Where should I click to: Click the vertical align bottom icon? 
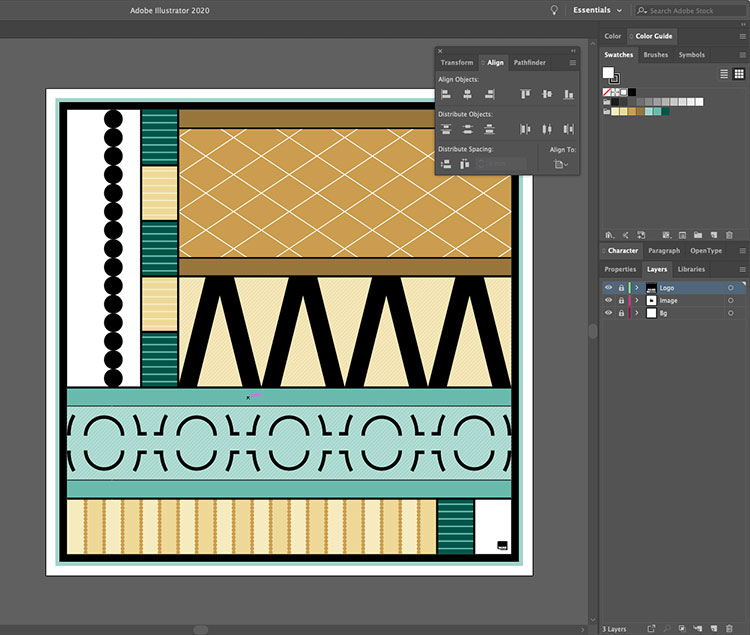568,94
